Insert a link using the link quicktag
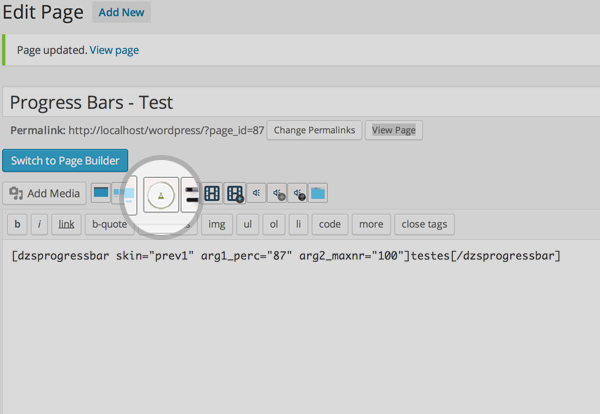 click(x=65, y=224)
